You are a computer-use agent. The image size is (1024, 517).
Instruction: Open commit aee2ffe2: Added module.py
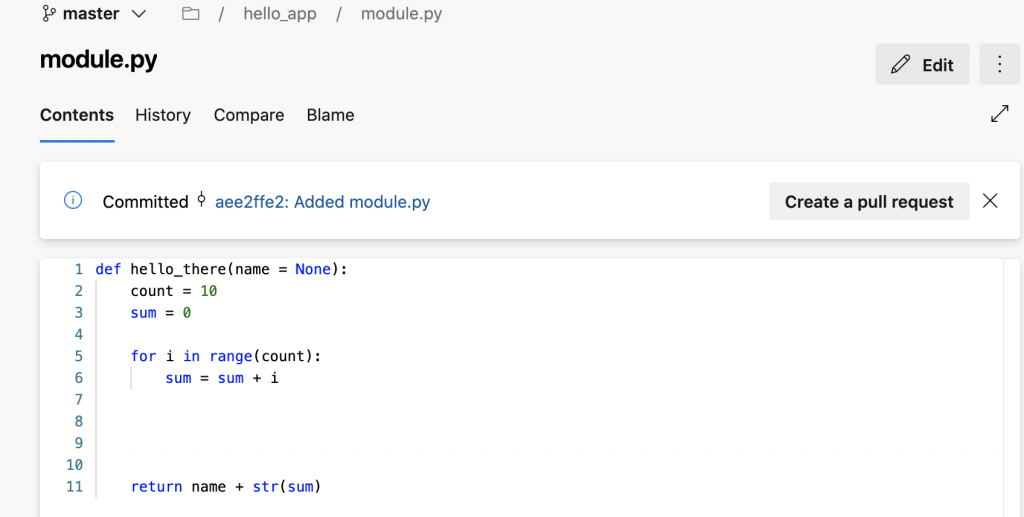[322, 202]
